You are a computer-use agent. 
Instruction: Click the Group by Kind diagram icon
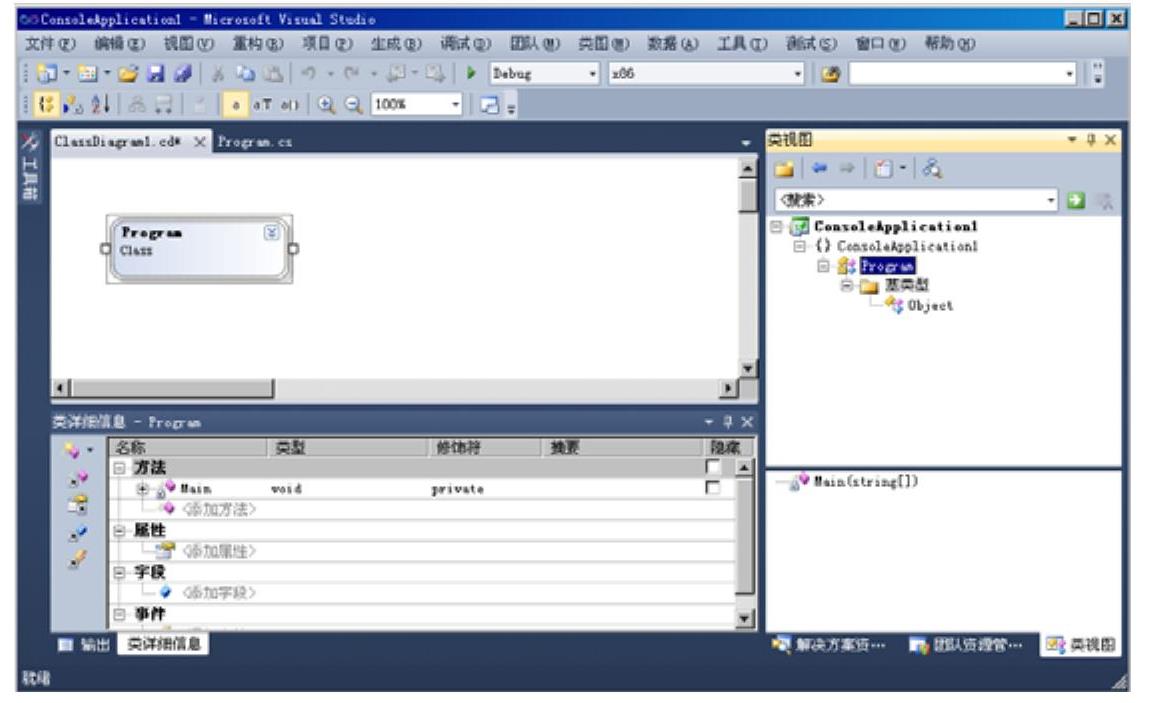[46, 105]
